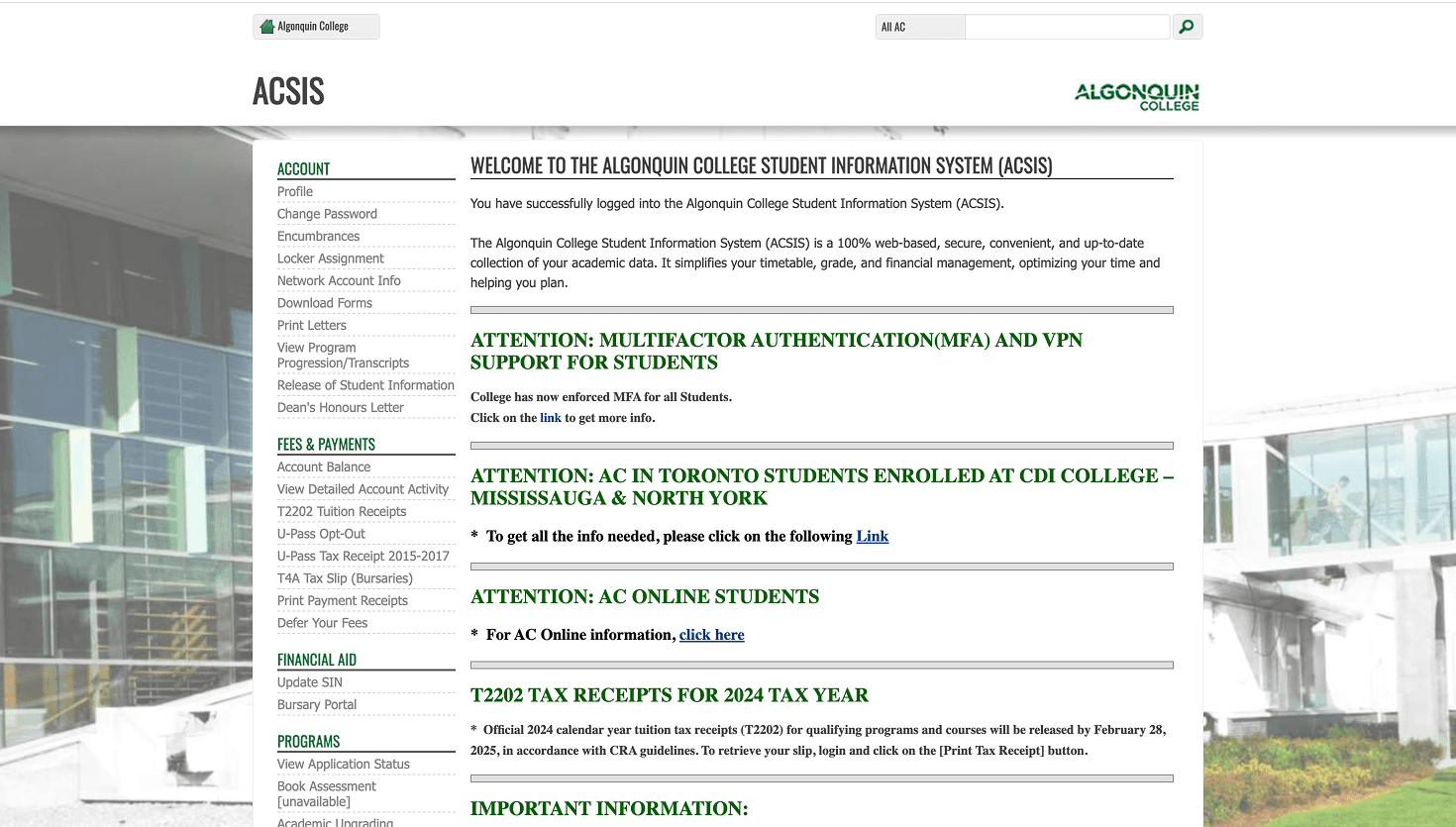
Task: Click the magnifying glass search button
Action: pyautogui.click(x=1188, y=27)
